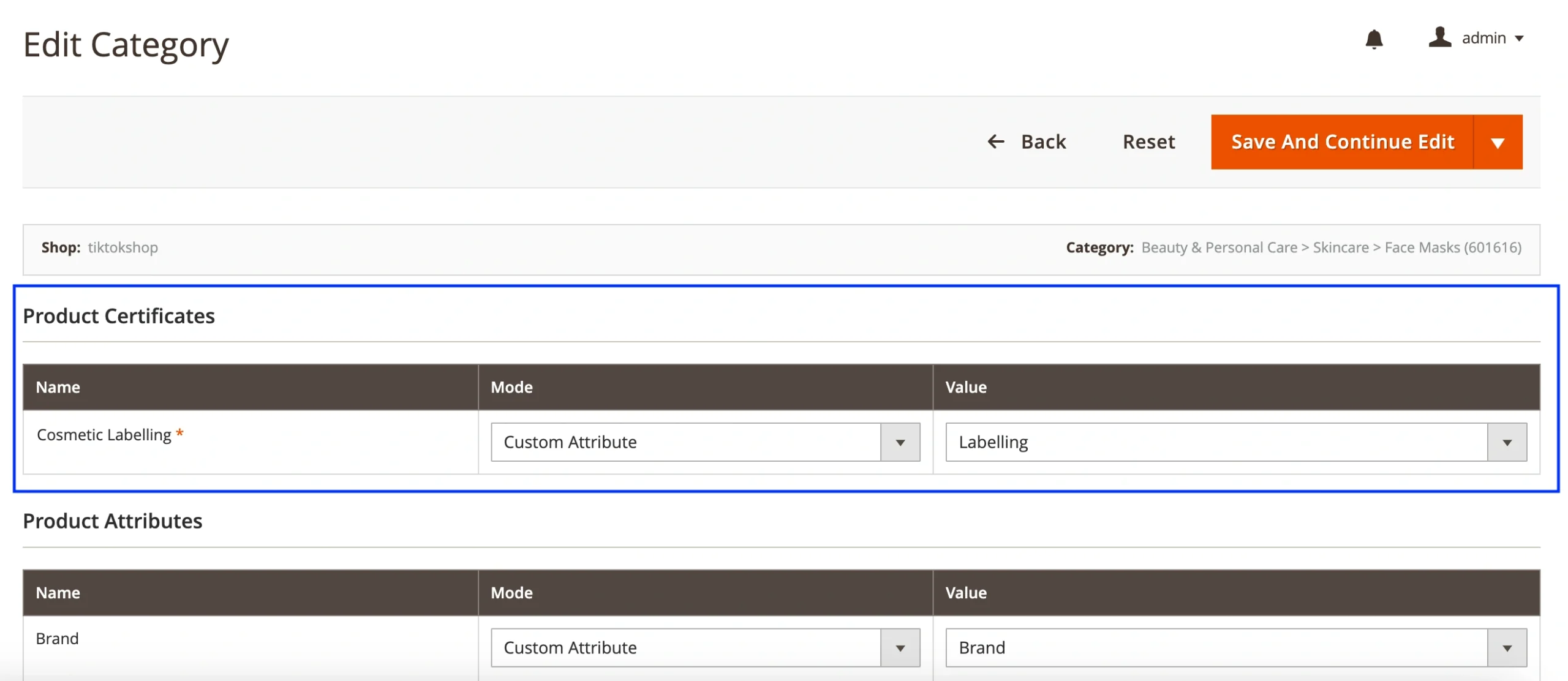This screenshot has width=1568, height=681.
Task: Click the tiktokshop shop name
Action: pos(123,247)
